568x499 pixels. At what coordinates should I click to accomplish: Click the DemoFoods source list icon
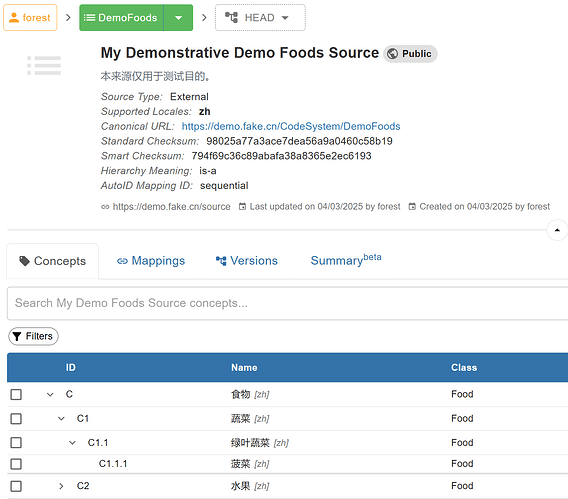pos(89,18)
